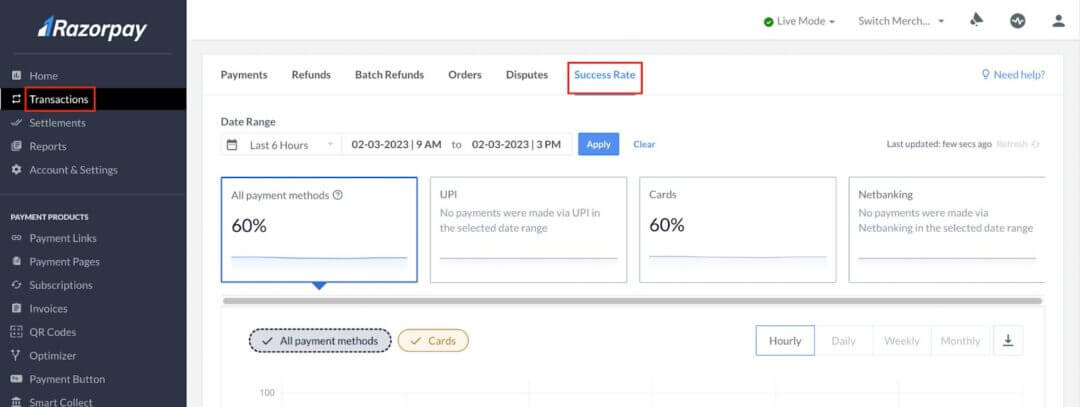Click the download chart icon
The height and width of the screenshot is (407, 1080).
point(1008,341)
